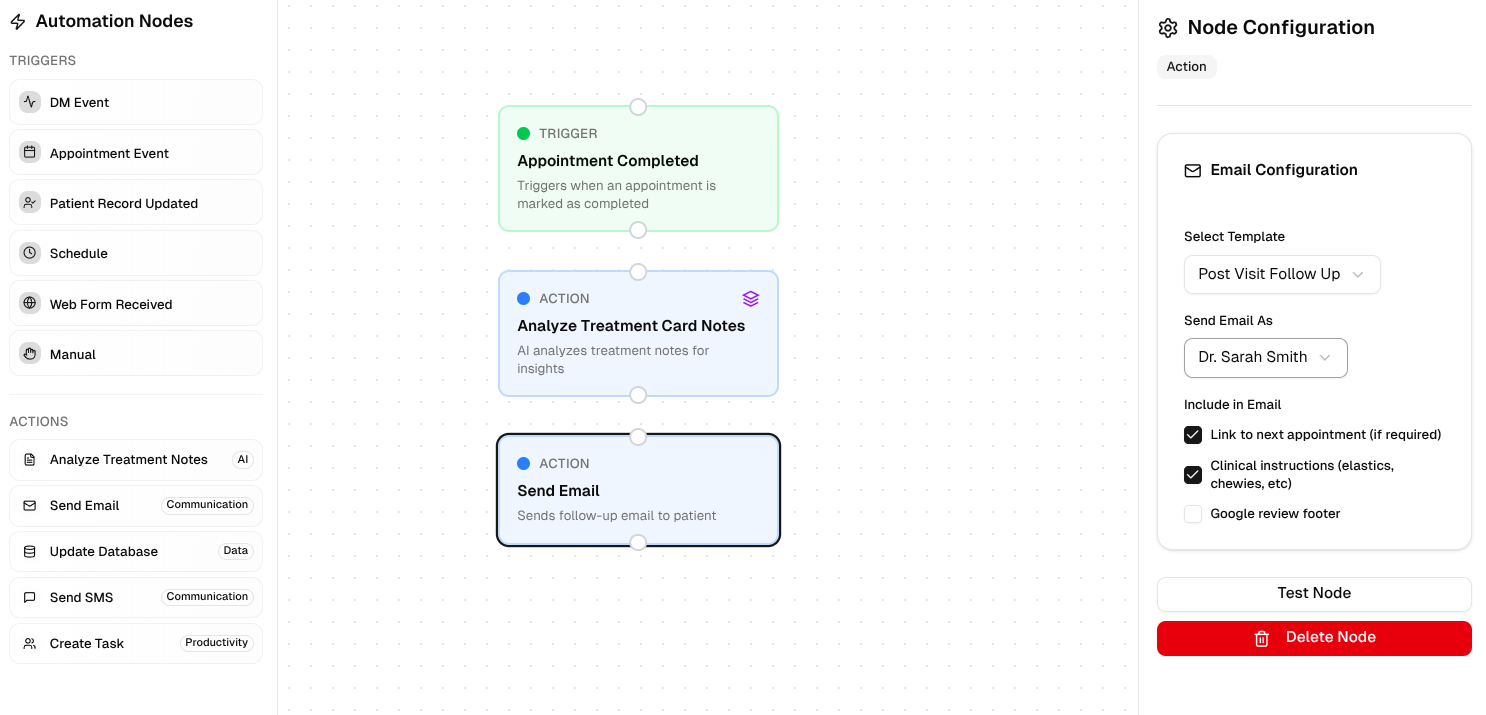Click Delete Node to remove the node
The image size is (1486, 715).
click(1314, 637)
